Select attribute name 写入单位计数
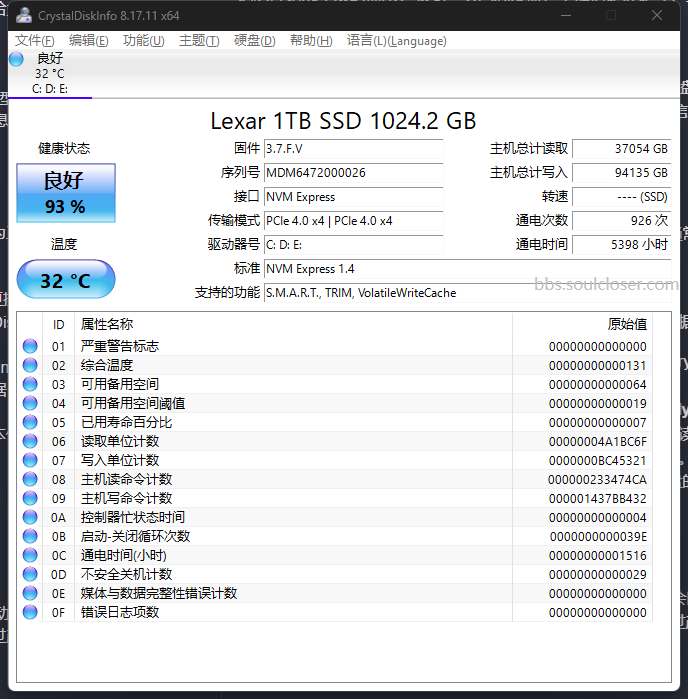This screenshot has height=699, width=688. [120, 461]
